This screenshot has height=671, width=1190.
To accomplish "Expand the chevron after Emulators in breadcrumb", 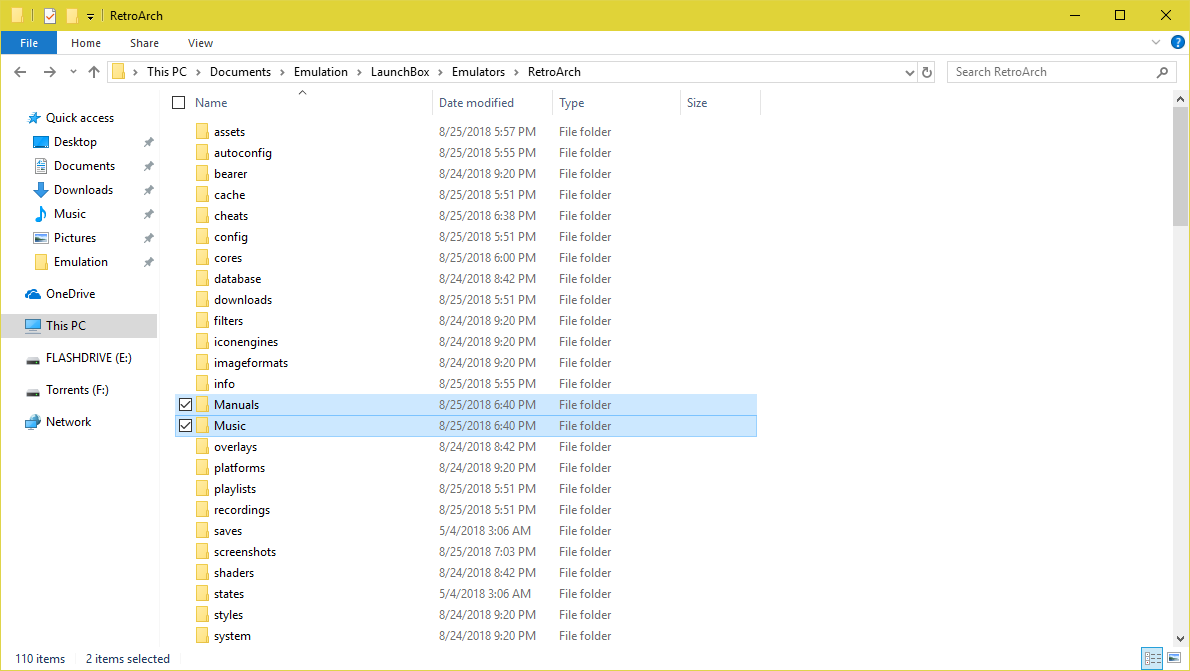I will (x=516, y=72).
